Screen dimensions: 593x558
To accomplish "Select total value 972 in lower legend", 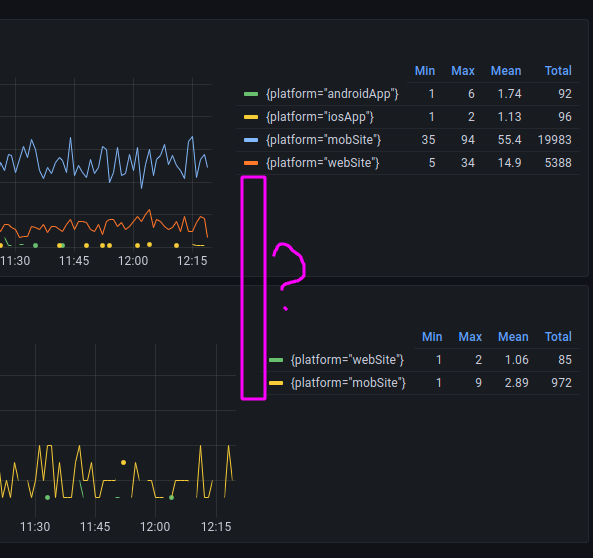I will [x=561, y=383].
